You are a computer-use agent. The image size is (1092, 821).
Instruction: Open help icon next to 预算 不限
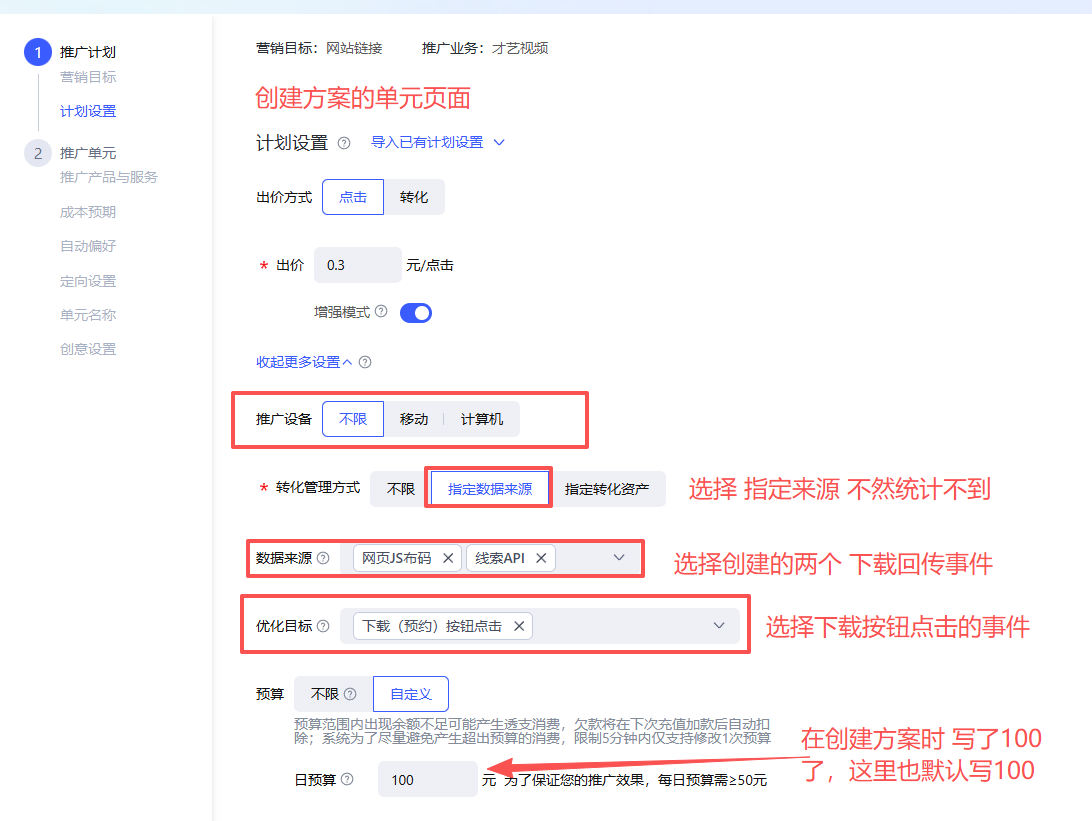(350, 694)
